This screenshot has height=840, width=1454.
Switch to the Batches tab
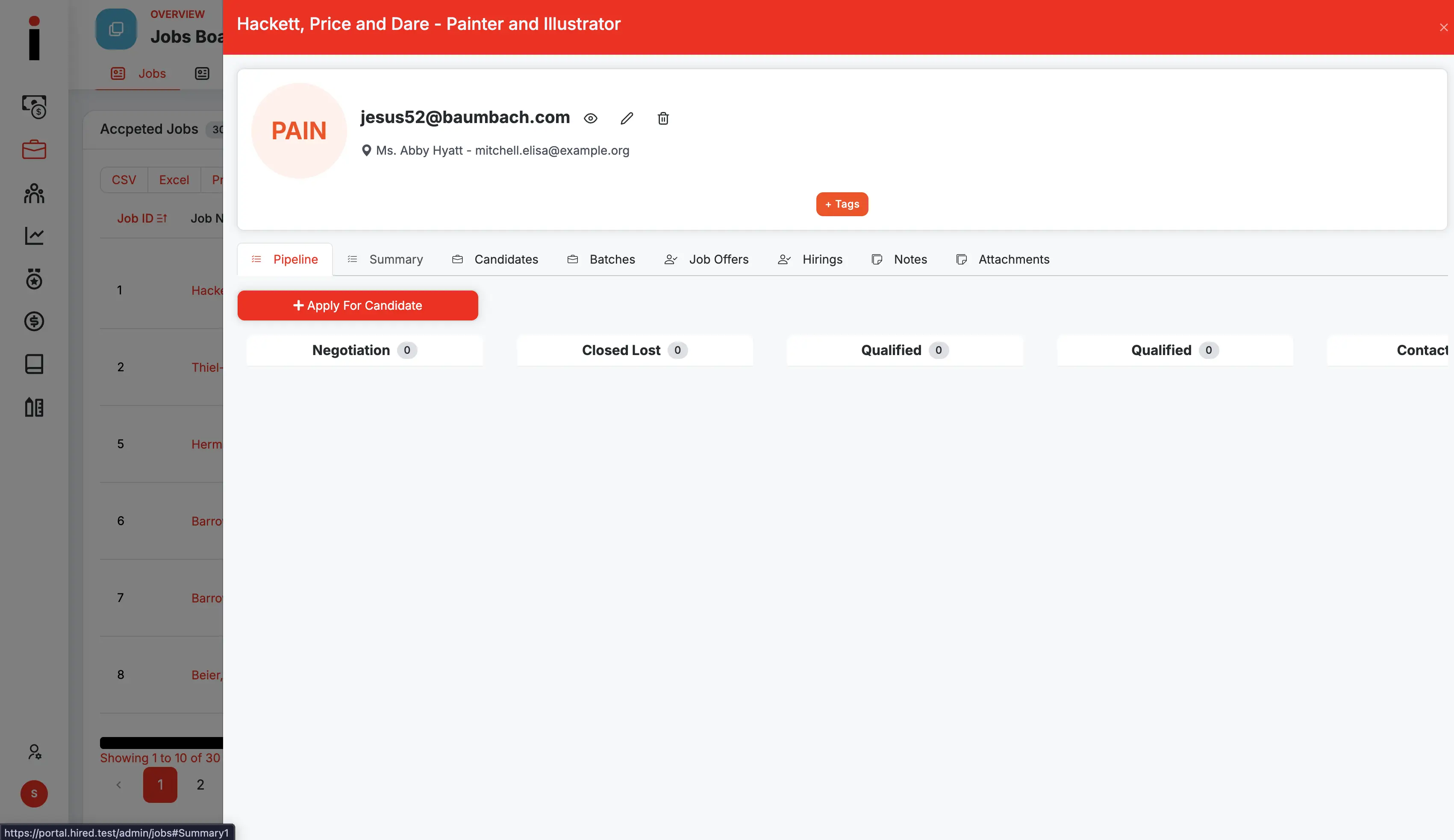click(600, 260)
